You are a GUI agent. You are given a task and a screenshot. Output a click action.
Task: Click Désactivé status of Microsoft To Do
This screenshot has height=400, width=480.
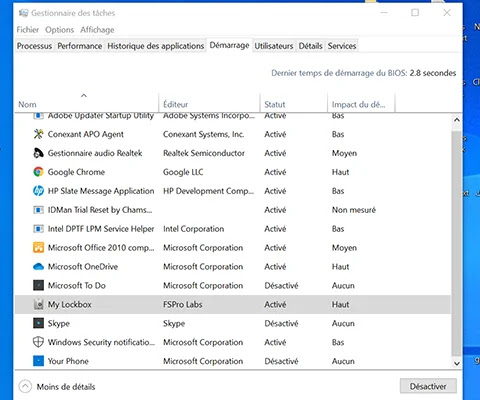pos(281,285)
